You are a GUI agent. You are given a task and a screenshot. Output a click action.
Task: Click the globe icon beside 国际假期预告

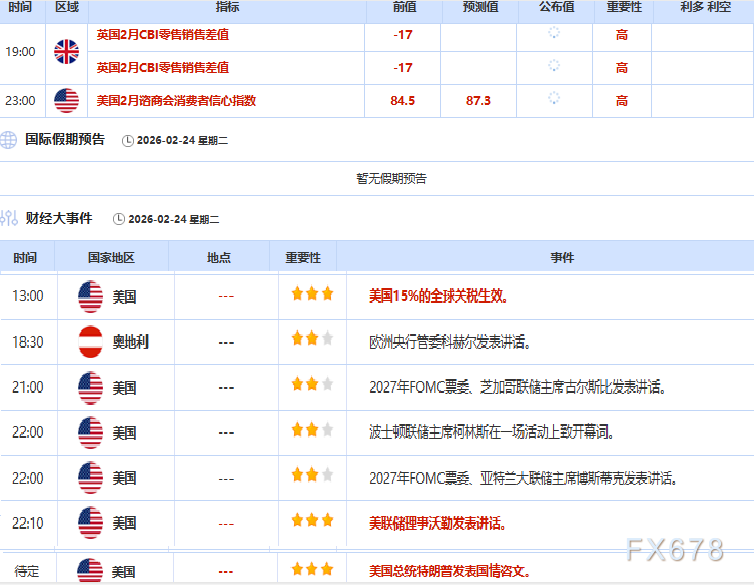point(9,140)
